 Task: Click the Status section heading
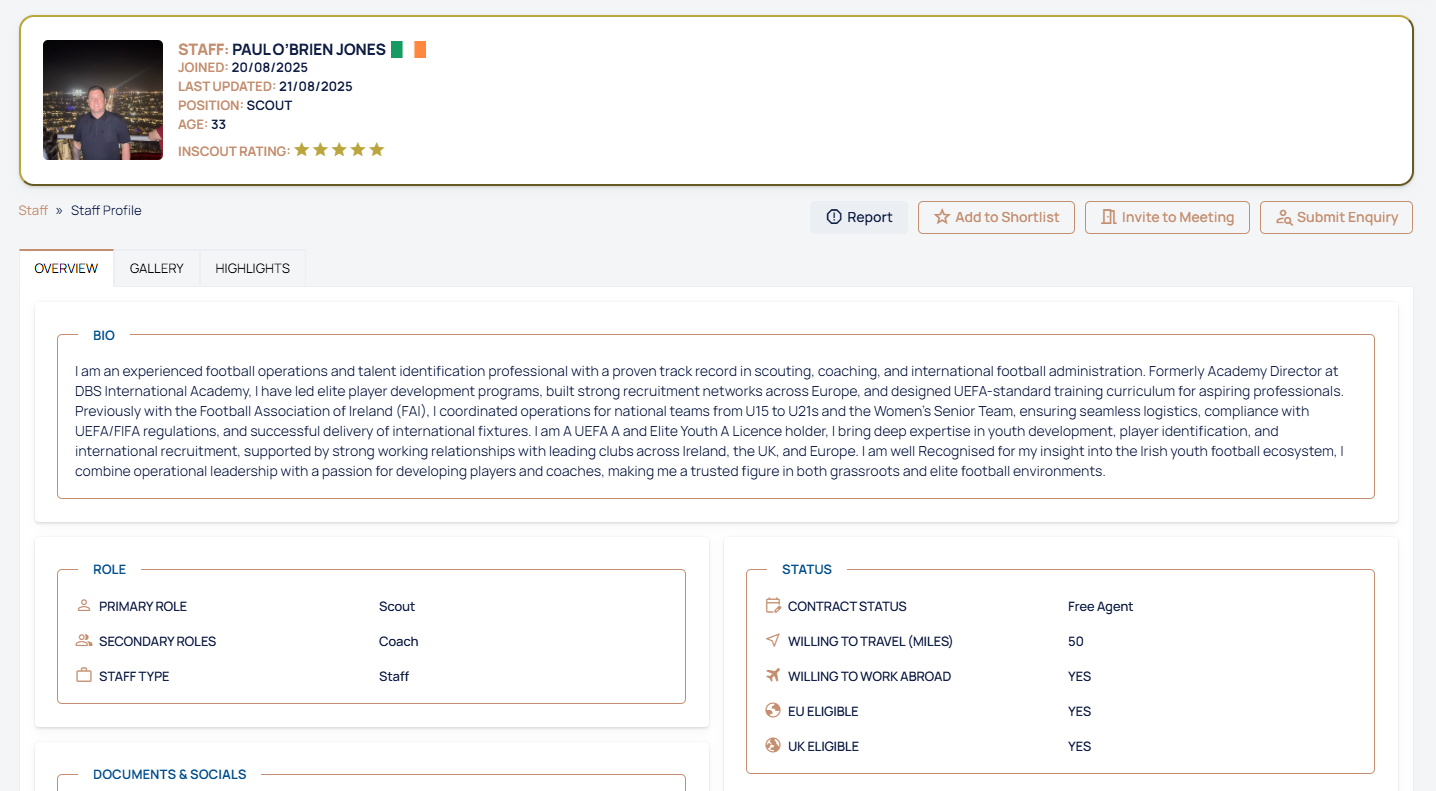(x=807, y=569)
